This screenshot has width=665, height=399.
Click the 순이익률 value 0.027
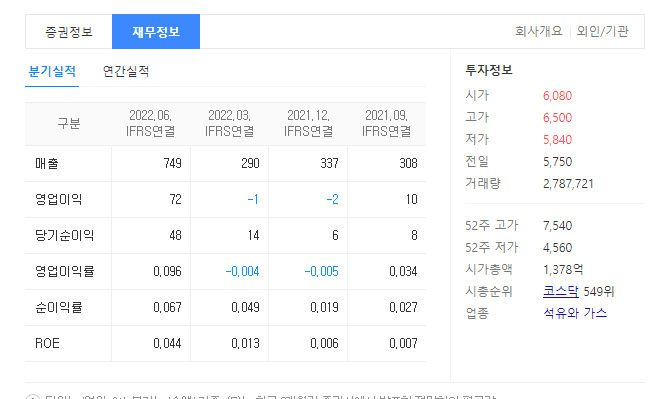point(403,307)
